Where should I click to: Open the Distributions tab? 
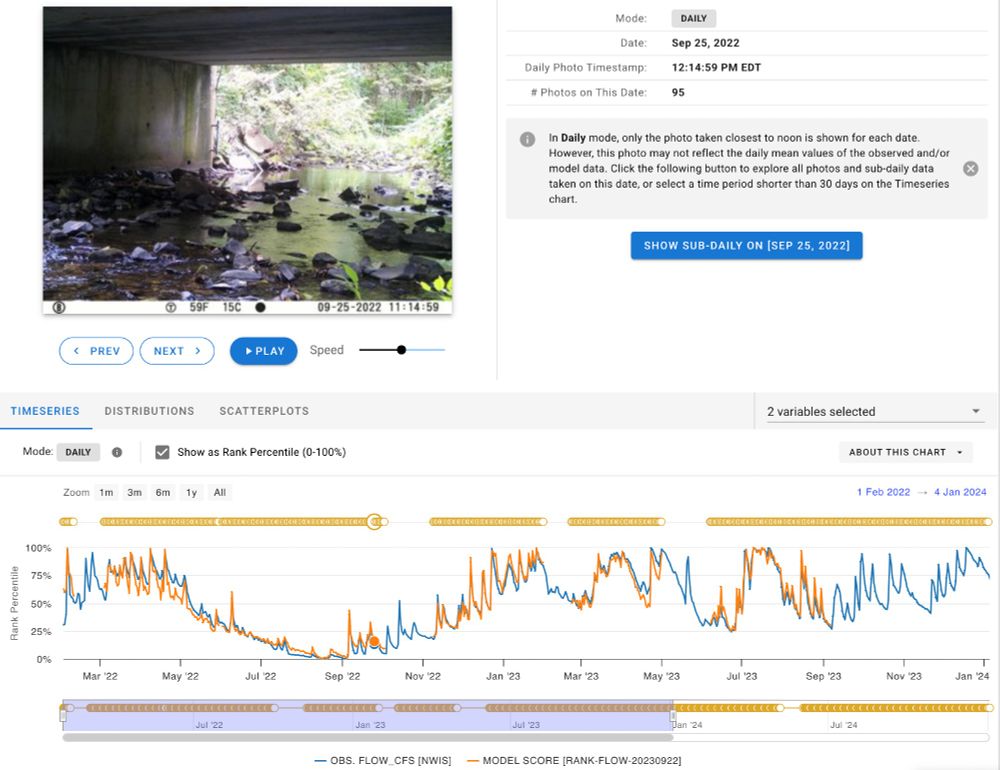coord(149,411)
